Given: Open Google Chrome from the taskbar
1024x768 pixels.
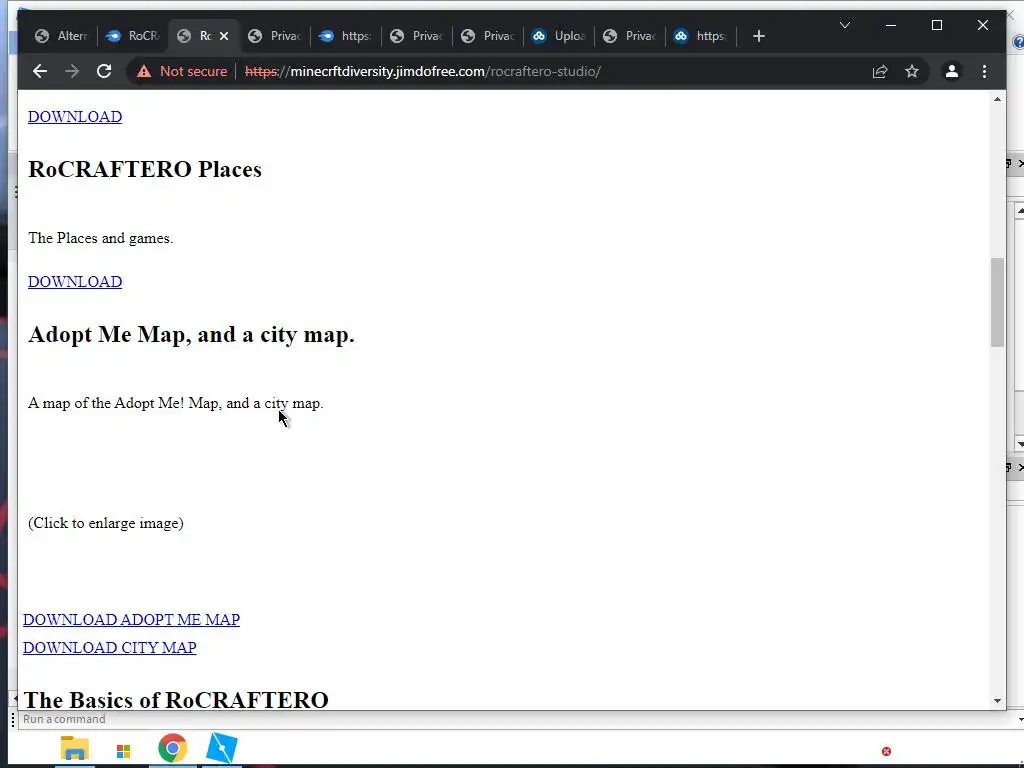Looking at the screenshot, I should (172, 748).
